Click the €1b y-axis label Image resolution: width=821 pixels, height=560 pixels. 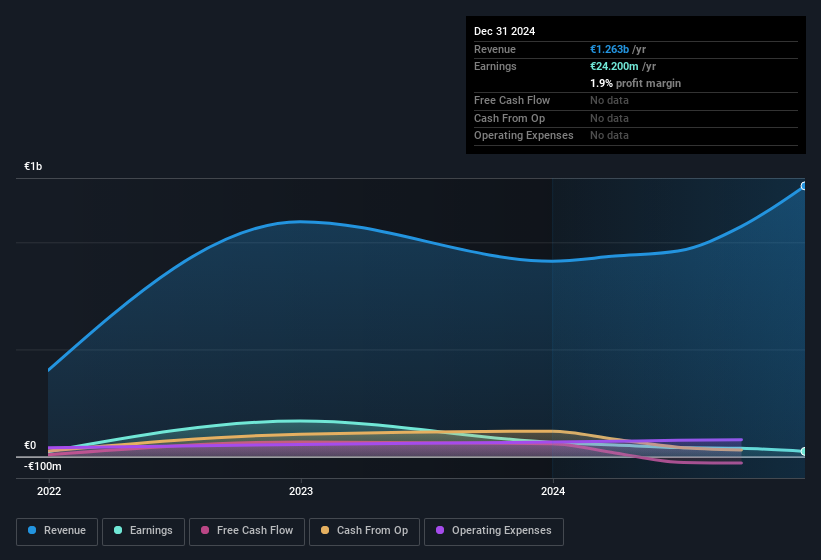[x=33, y=166]
